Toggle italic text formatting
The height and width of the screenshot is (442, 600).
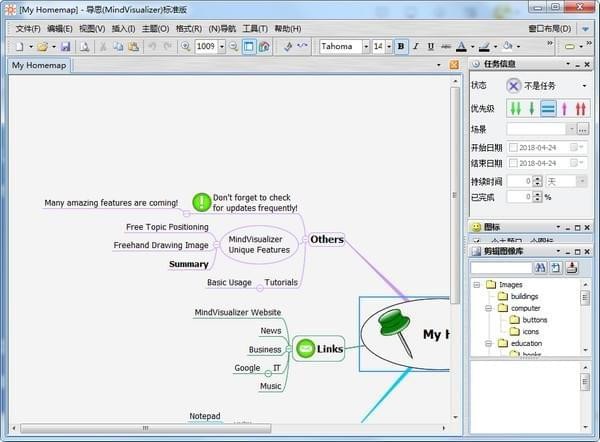(416, 46)
